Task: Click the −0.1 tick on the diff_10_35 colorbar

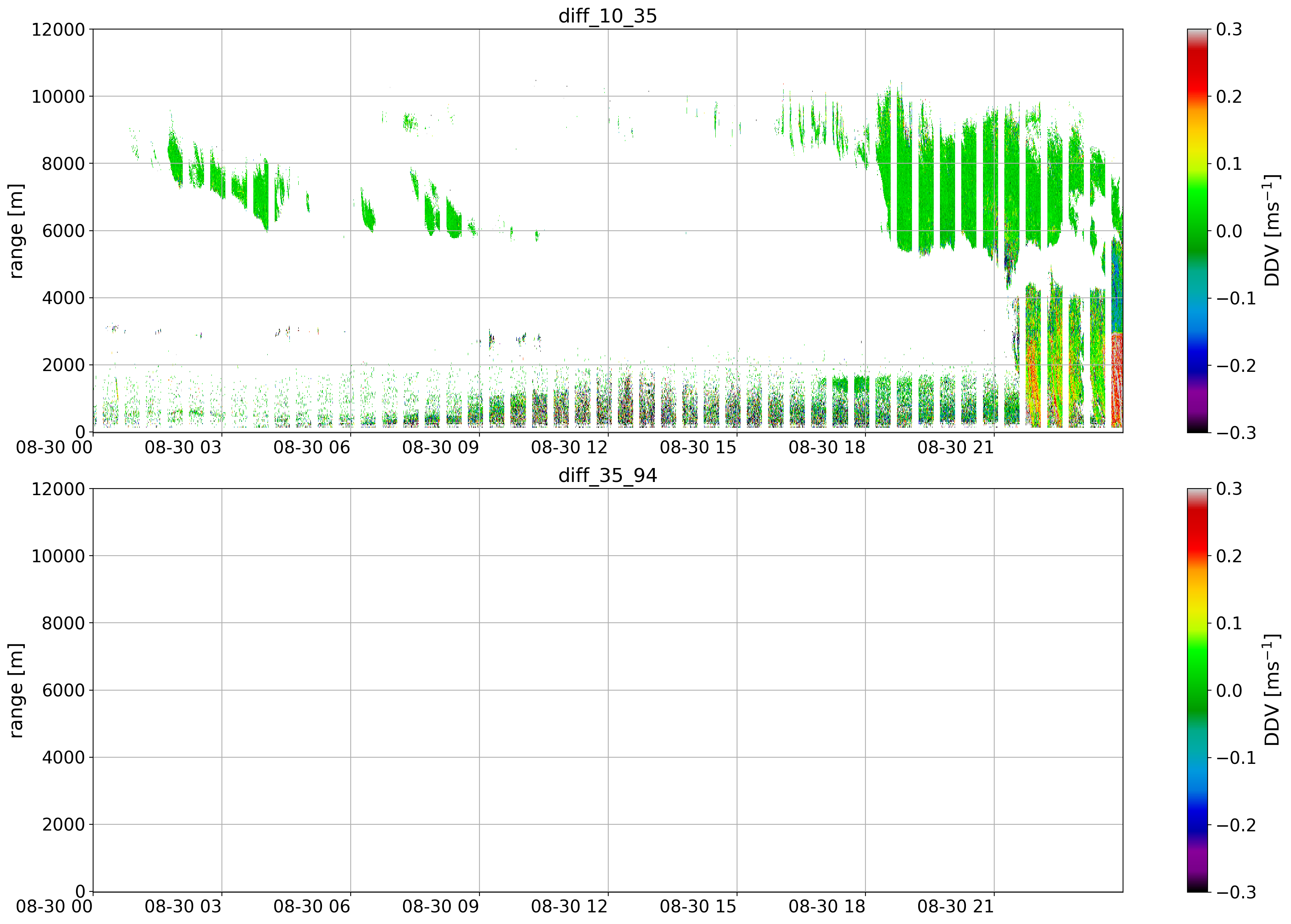Action: tap(1236, 298)
